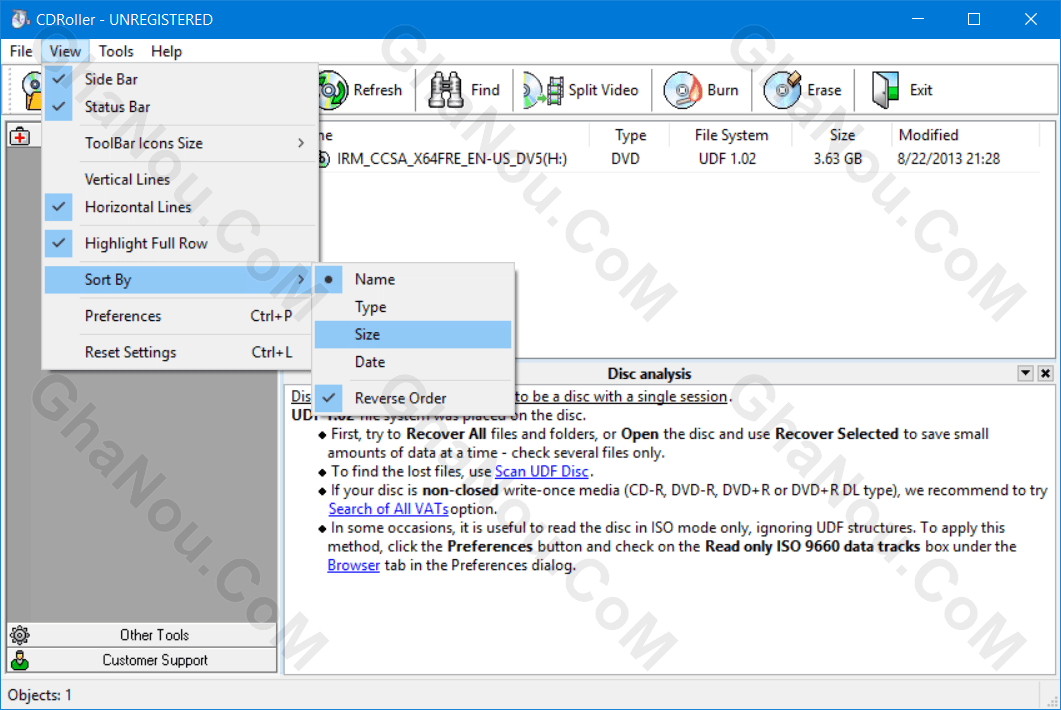This screenshot has height=710, width=1061.
Task: Open the Customer Support sidebar section
Action: point(142,660)
